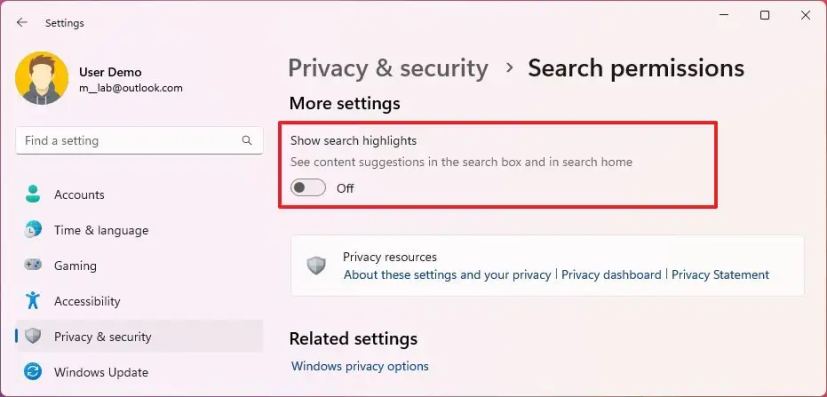Click the Gaming controller icon
This screenshot has width=827, height=397.
(x=33, y=265)
